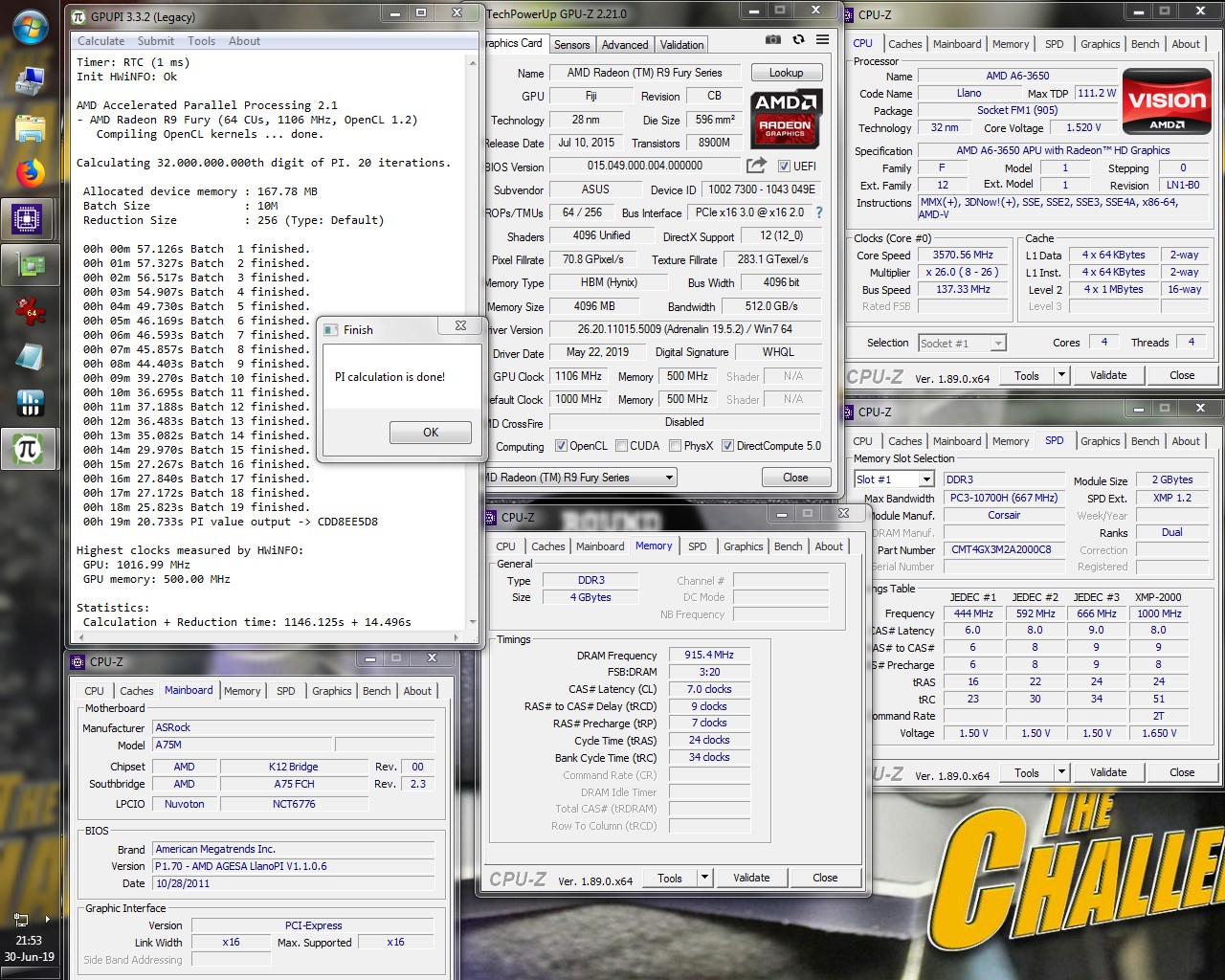The height and width of the screenshot is (980, 1225).
Task: Click the DRAM Frequency 915.4 MHz value
Action: pyautogui.click(x=709, y=655)
